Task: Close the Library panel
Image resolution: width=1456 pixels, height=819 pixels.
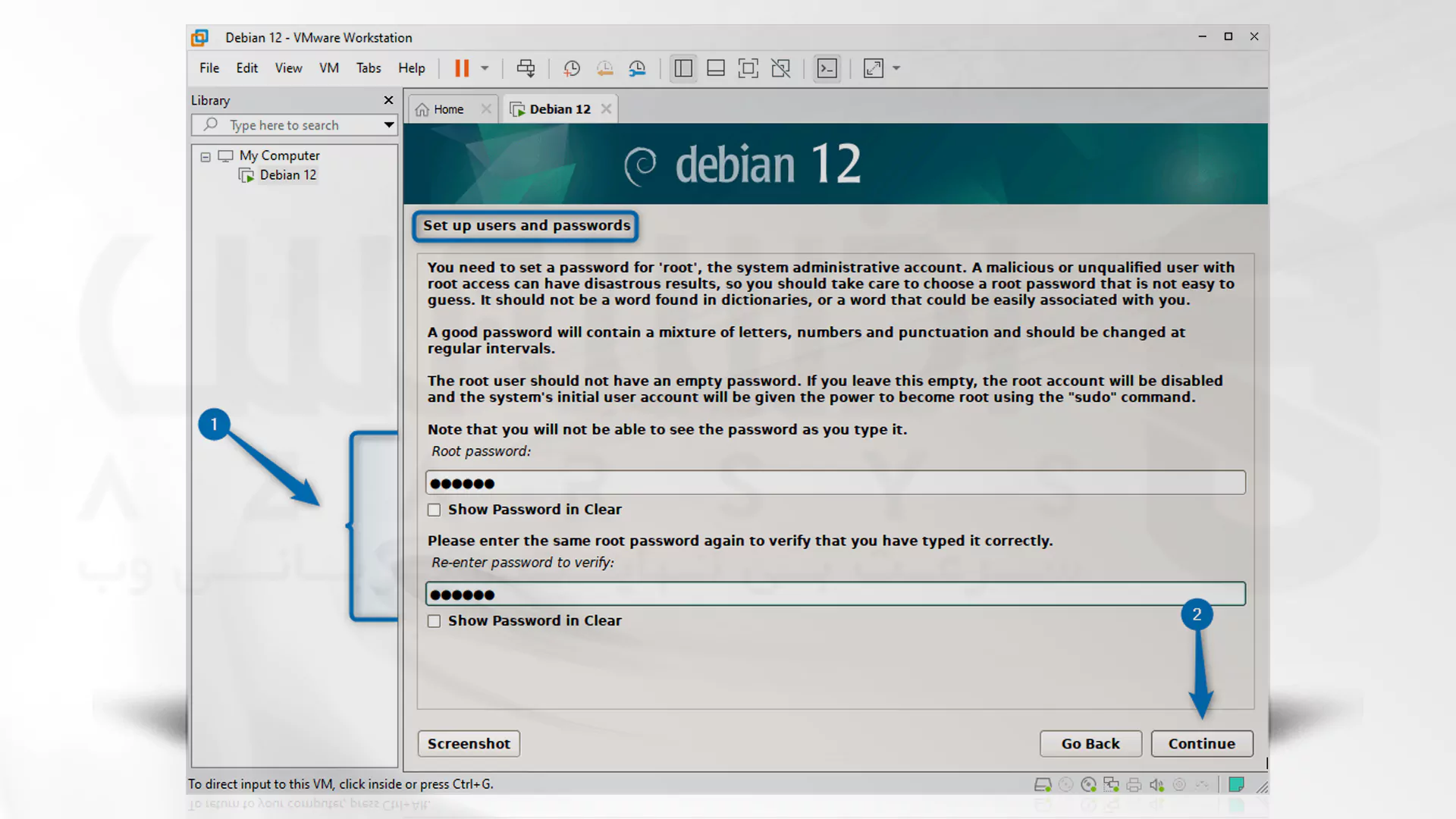Action: tap(389, 100)
